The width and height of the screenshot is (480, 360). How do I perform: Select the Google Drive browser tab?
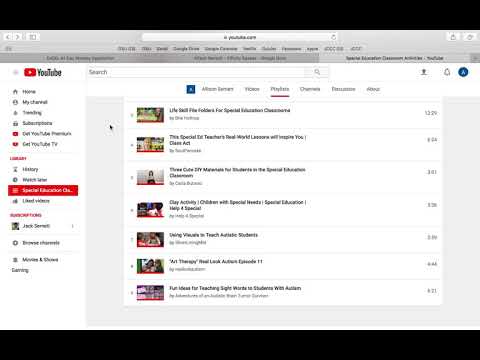[x=239, y=58]
